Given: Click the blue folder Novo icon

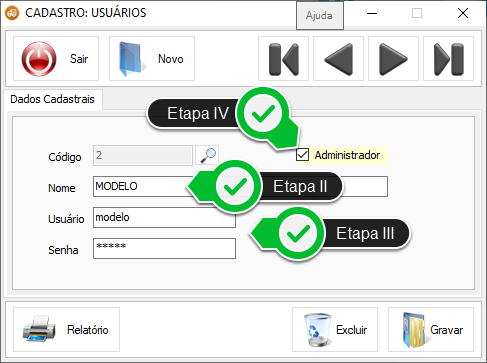Looking at the screenshot, I should point(132,59).
